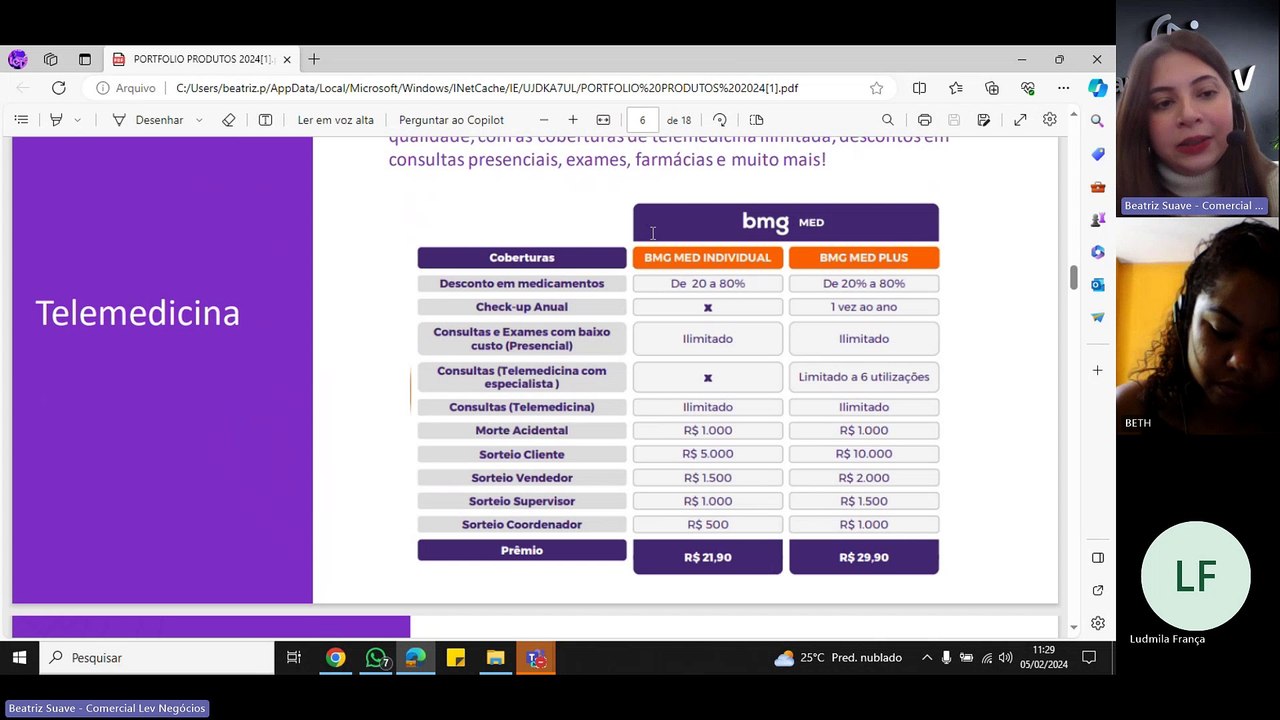Open Task View on taskbar
Screen dimensions: 1280x720
click(x=293, y=658)
